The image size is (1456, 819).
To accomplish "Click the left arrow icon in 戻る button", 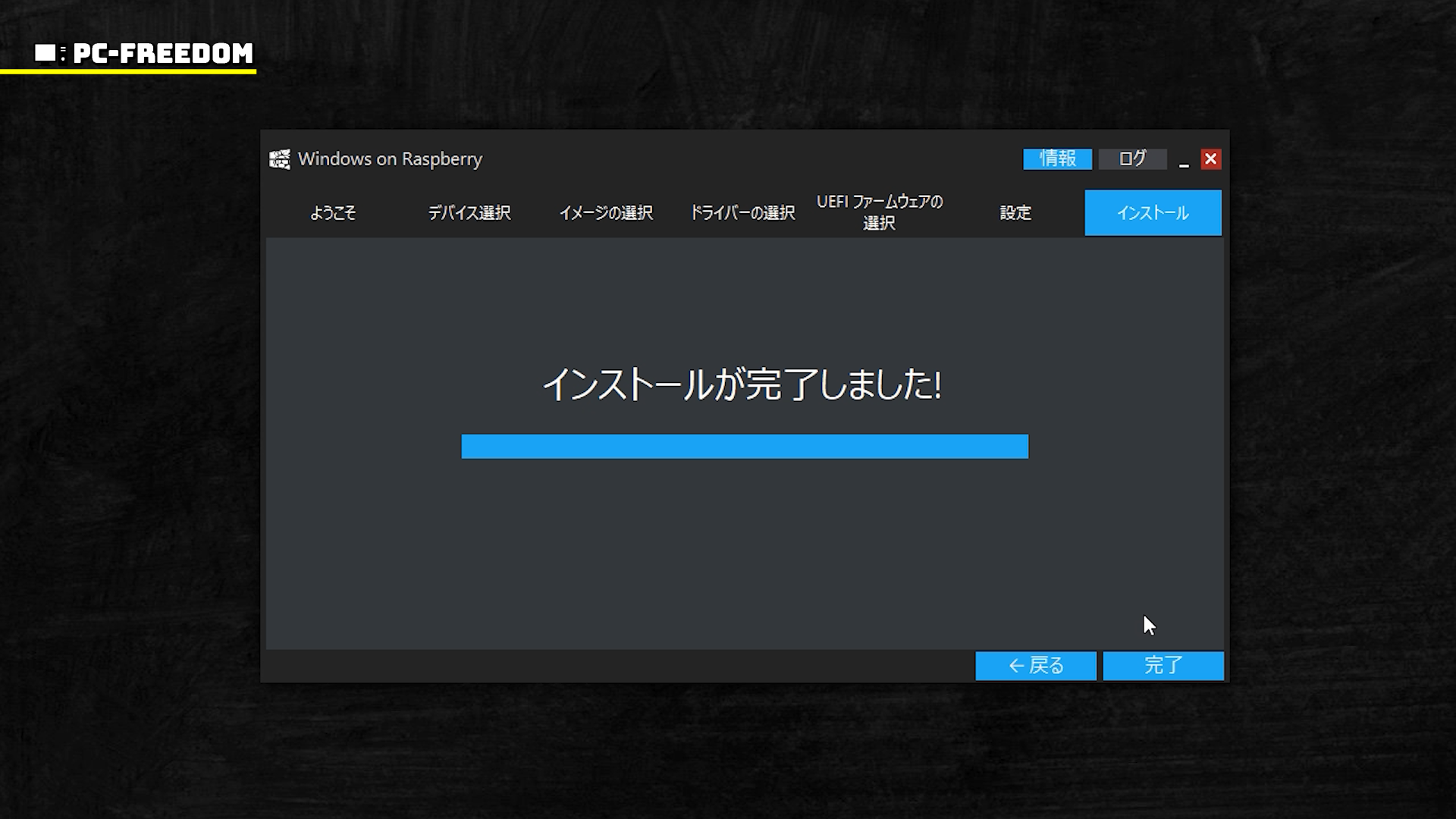I will pyautogui.click(x=1016, y=666).
